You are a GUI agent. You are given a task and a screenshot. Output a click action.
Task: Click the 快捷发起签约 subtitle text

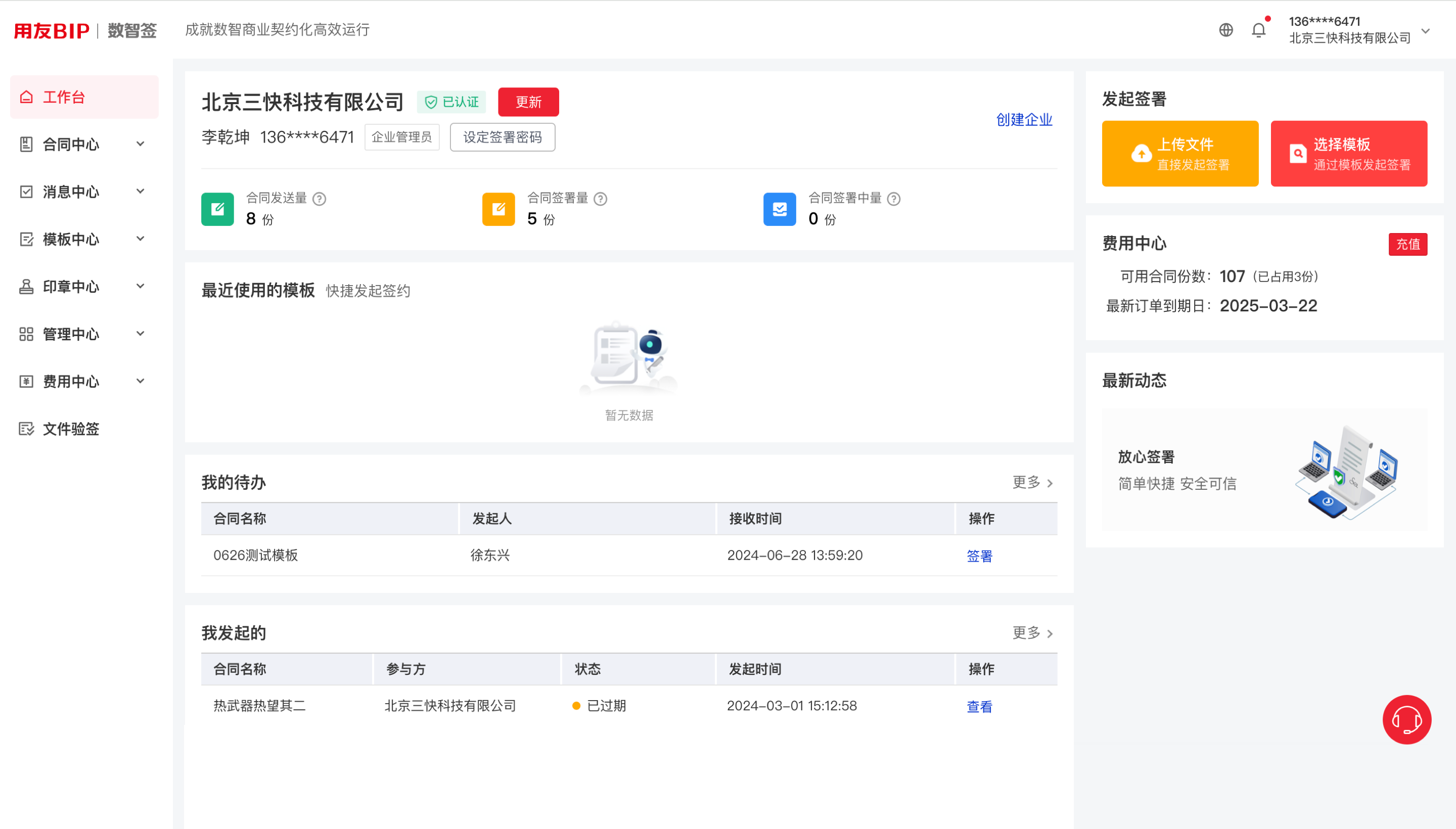(368, 291)
